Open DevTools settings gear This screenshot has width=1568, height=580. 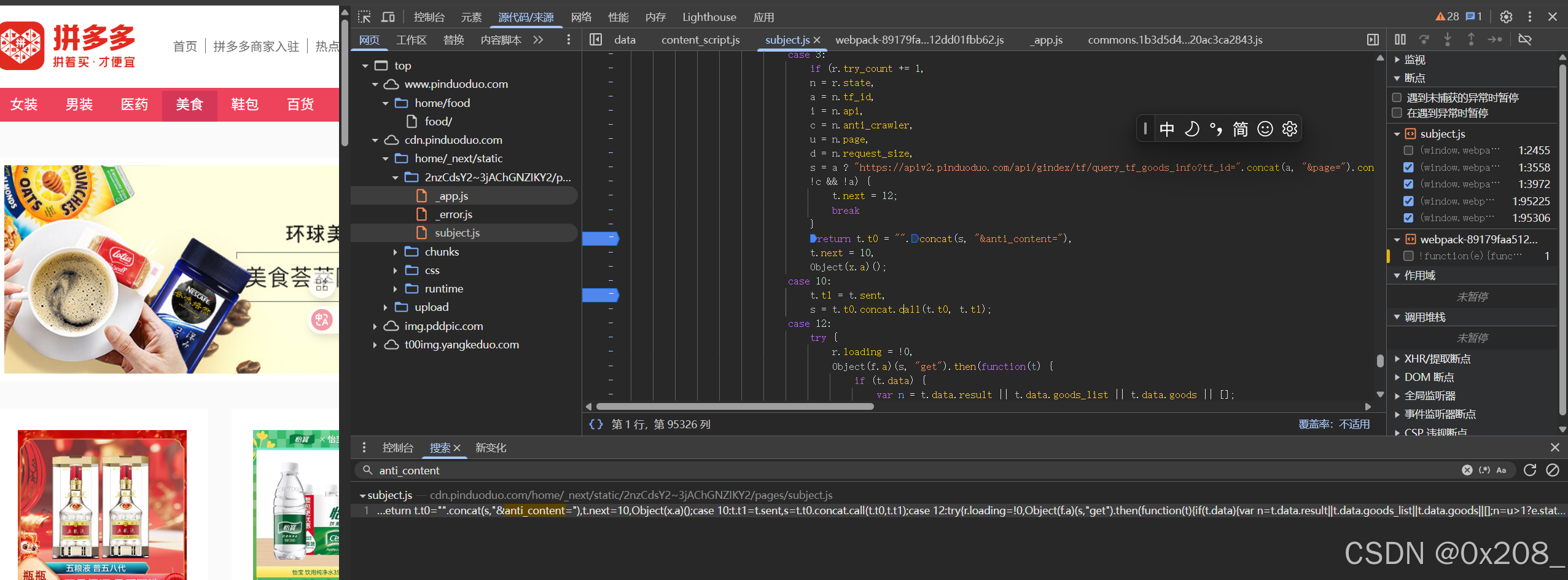1506,17
